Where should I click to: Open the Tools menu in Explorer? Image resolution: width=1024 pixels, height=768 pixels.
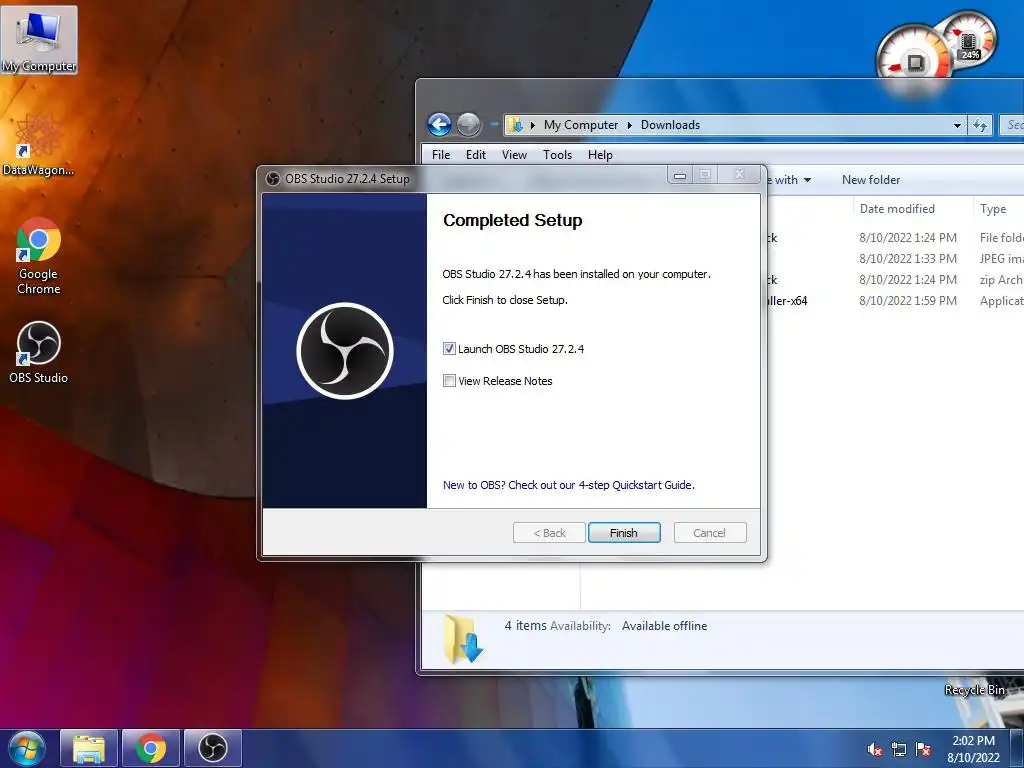(x=557, y=155)
